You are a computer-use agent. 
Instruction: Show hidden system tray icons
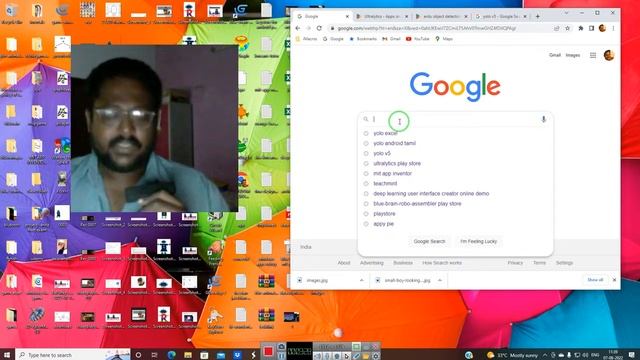544,355
